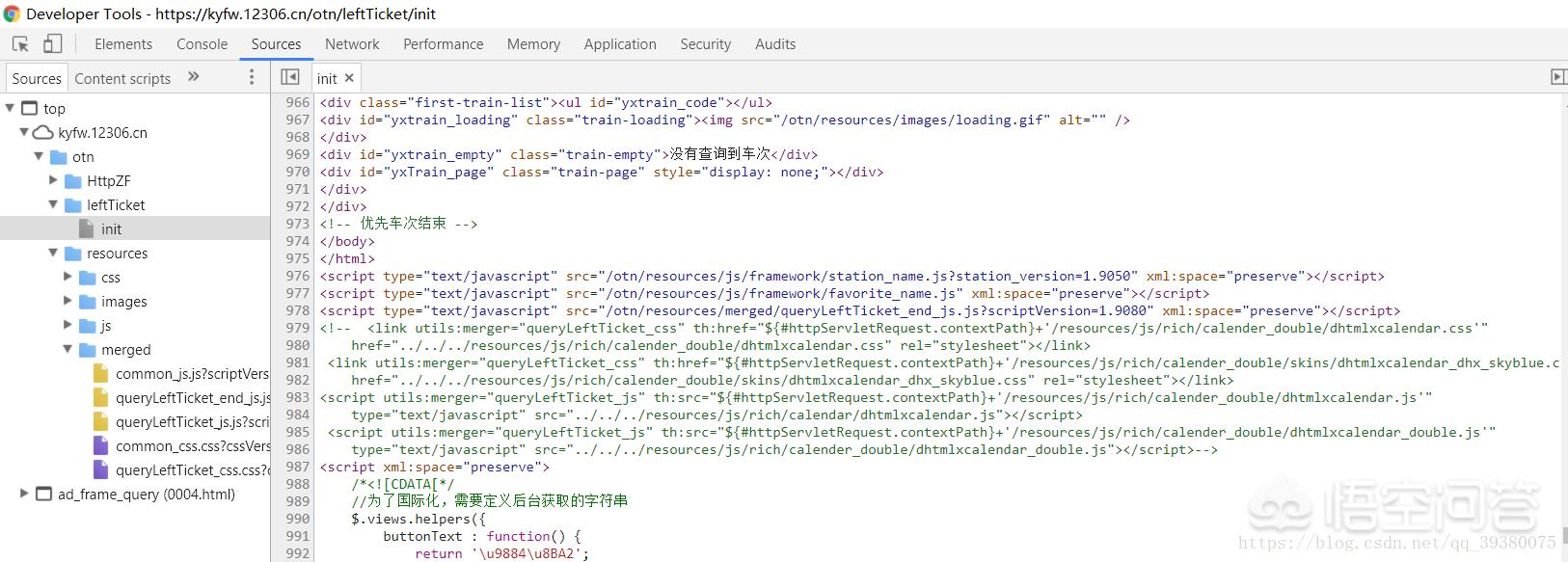Viewport: 1568px width, 562px height.
Task: Open the Sources panel three-dot menu
Action: (x=252, y=77)
